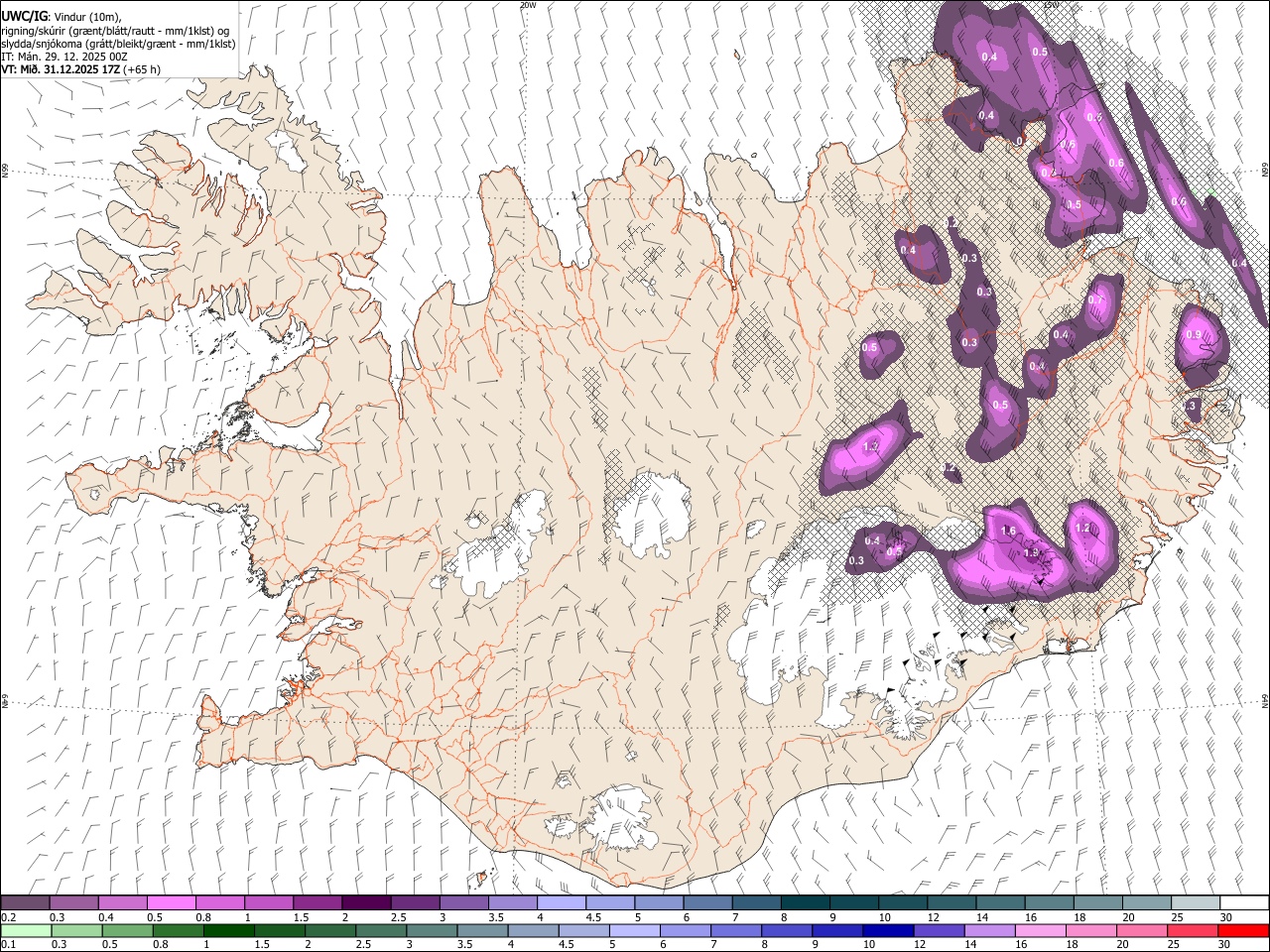Choose the rain legend swatch starting at 2
Screen dimensions: 1270x952
click(x=330, y=931)
